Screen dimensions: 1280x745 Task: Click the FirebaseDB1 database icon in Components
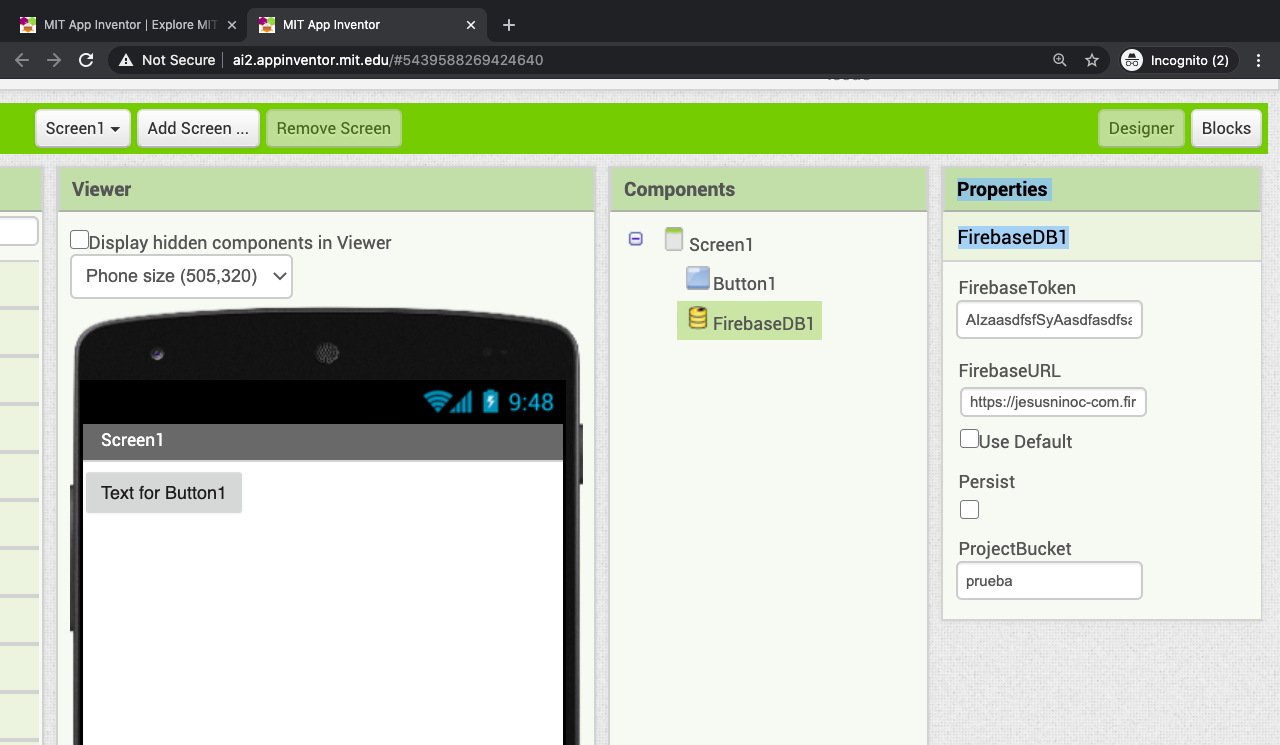pos(698,318)
